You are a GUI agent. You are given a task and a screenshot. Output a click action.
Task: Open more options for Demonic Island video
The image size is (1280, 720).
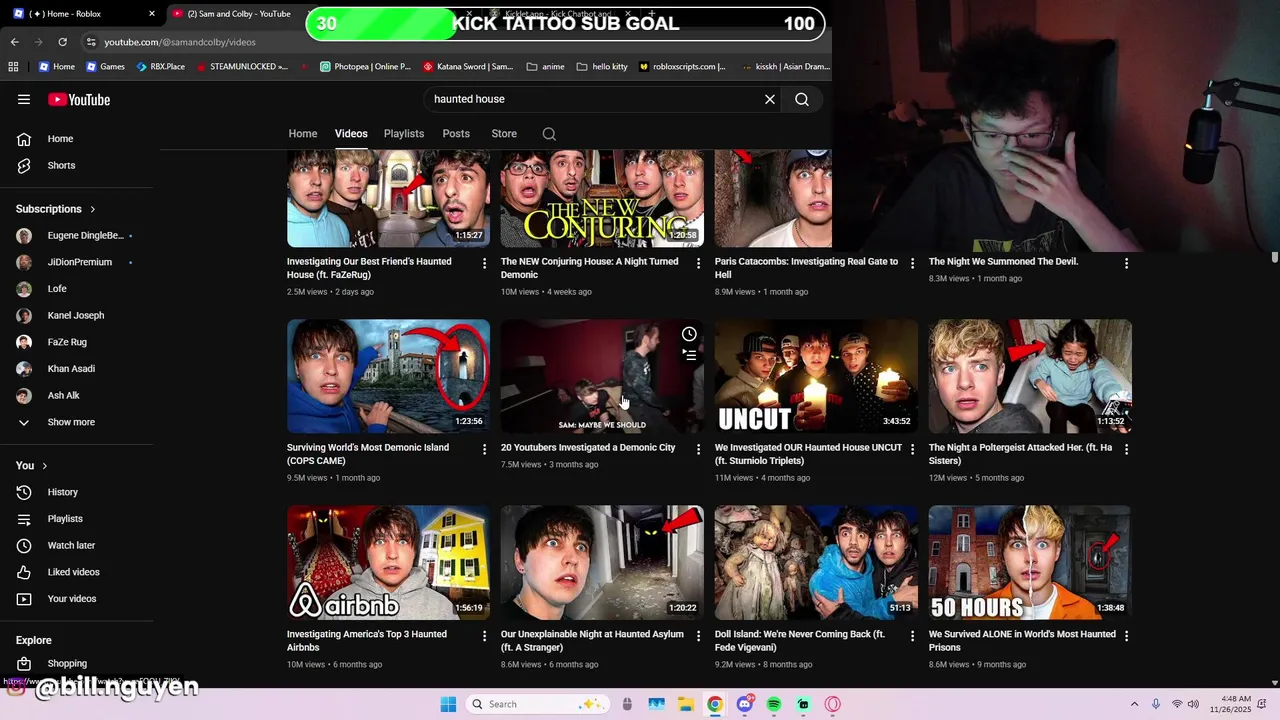(x=485, y=449)
